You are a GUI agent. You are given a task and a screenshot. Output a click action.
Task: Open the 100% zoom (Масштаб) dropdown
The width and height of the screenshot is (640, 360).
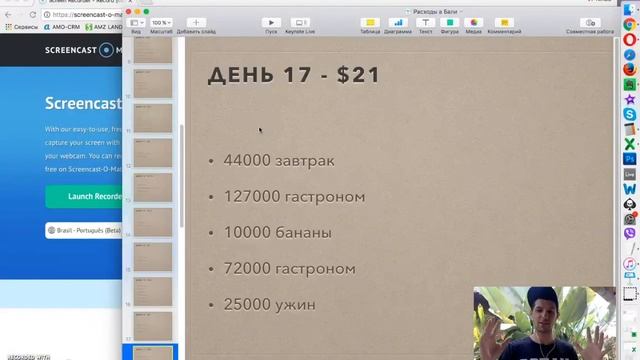(x=161, y=23)
